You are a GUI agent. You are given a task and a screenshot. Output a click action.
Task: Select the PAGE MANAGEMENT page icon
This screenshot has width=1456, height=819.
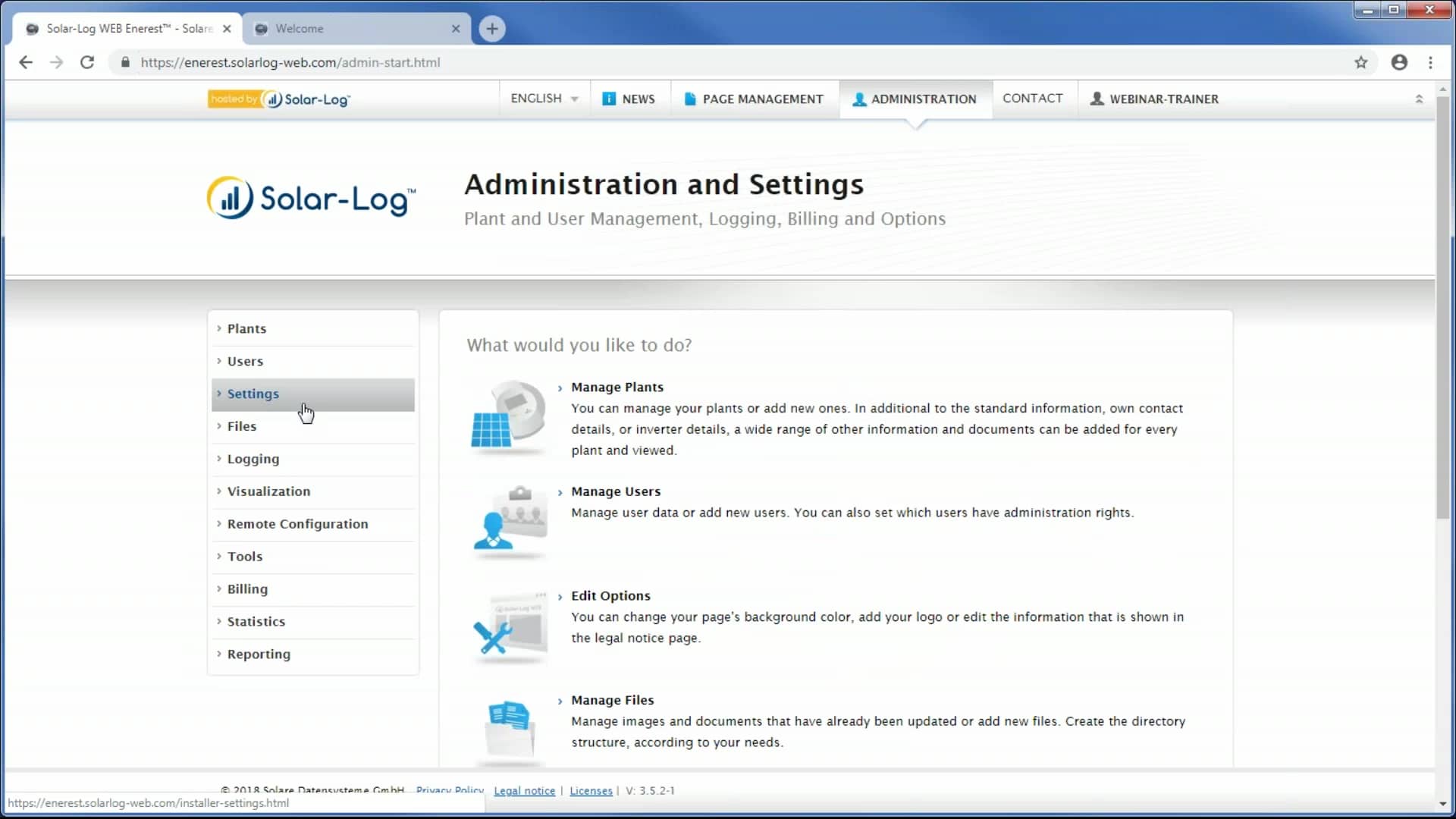690,99
